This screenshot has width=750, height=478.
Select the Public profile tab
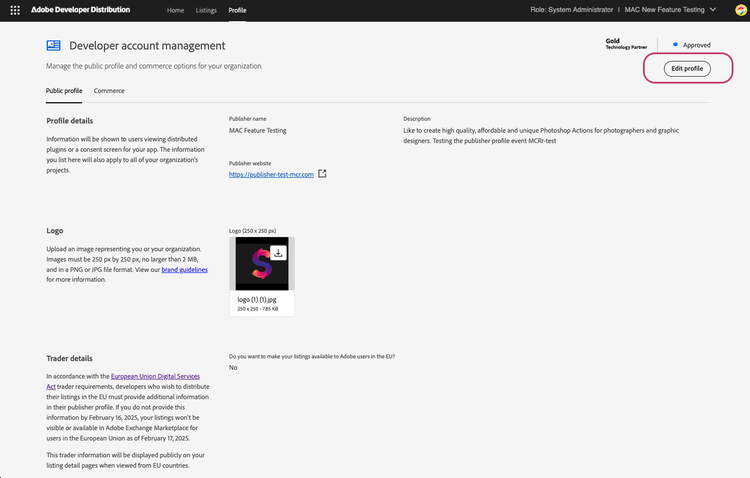point(64,91)
